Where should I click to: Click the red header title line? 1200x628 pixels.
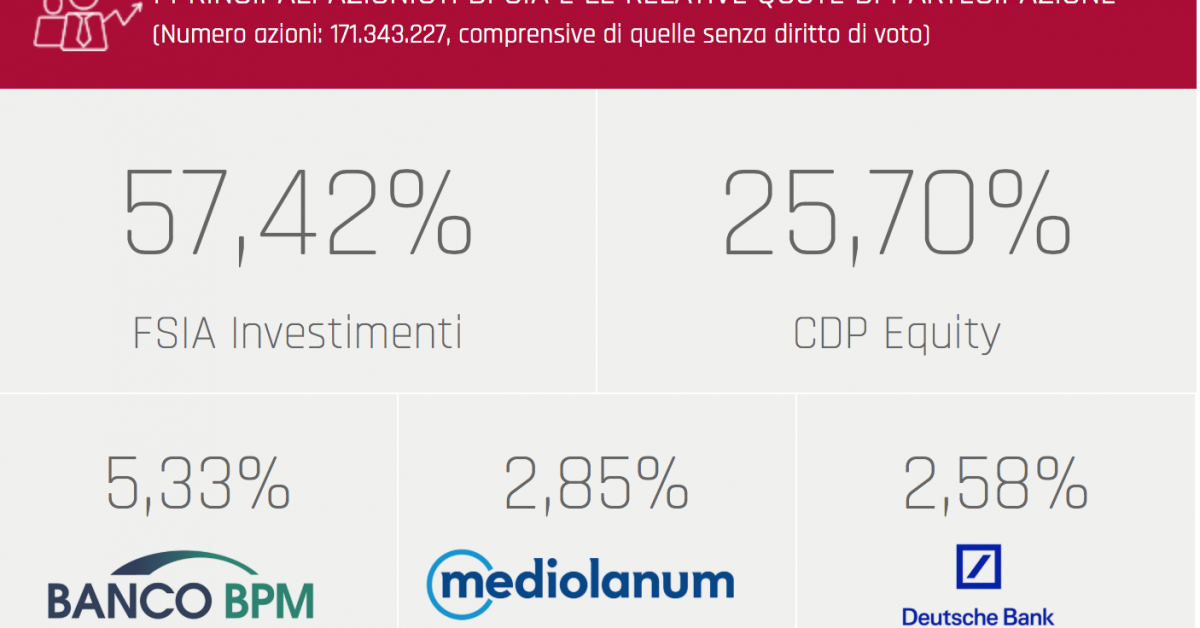(634, 4)
